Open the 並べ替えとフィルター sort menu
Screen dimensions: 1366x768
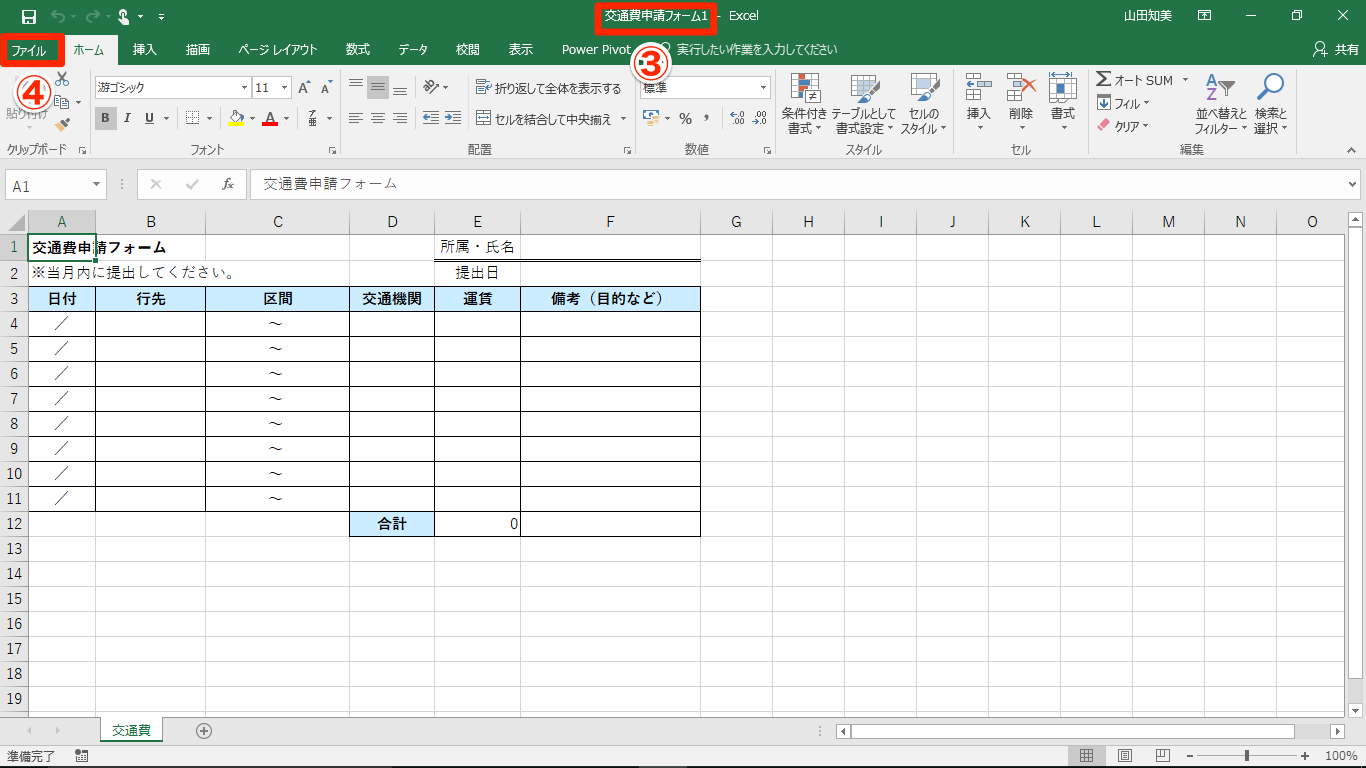point(1221,104)
